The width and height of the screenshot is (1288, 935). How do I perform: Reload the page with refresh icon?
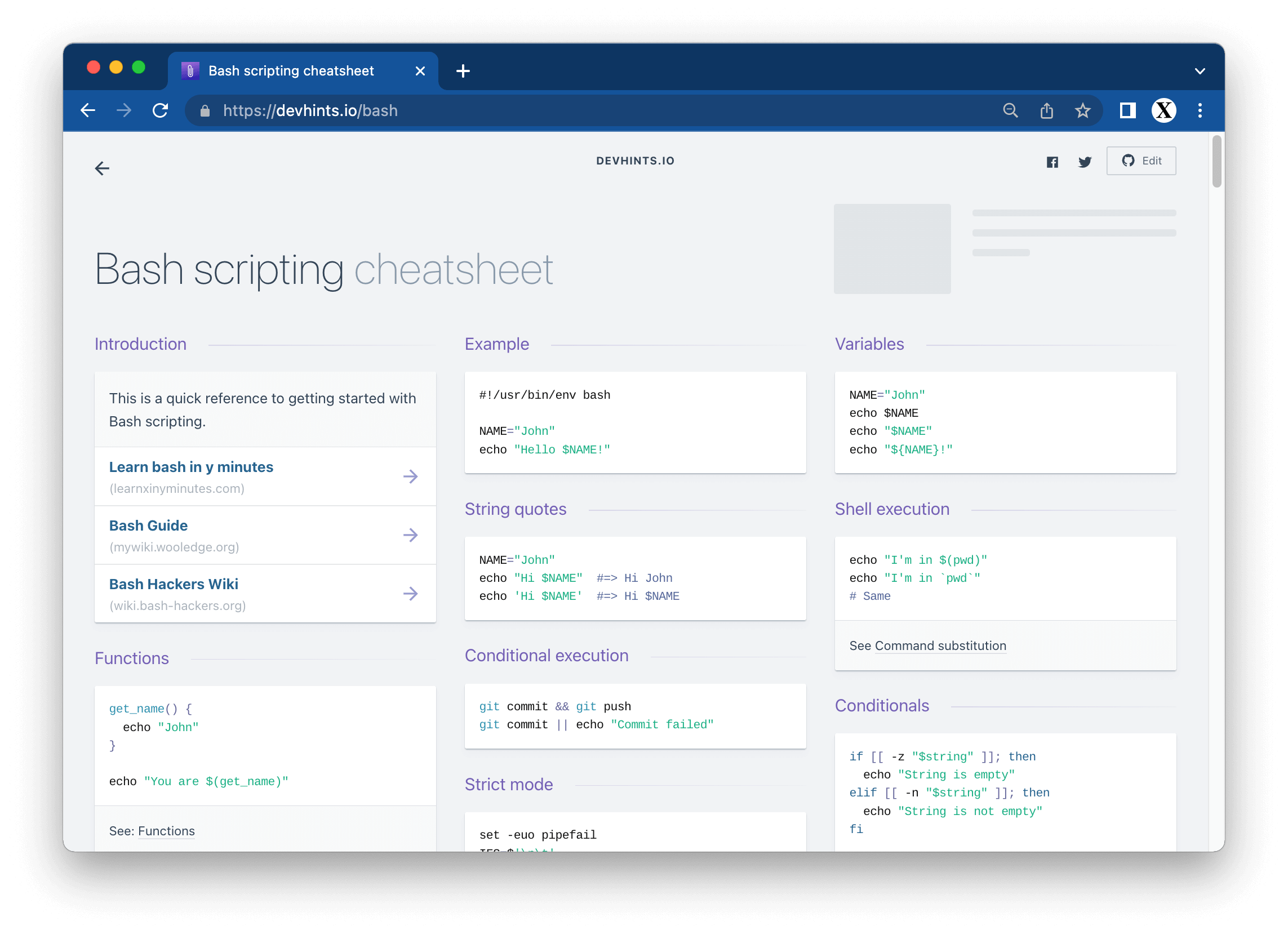161,110
